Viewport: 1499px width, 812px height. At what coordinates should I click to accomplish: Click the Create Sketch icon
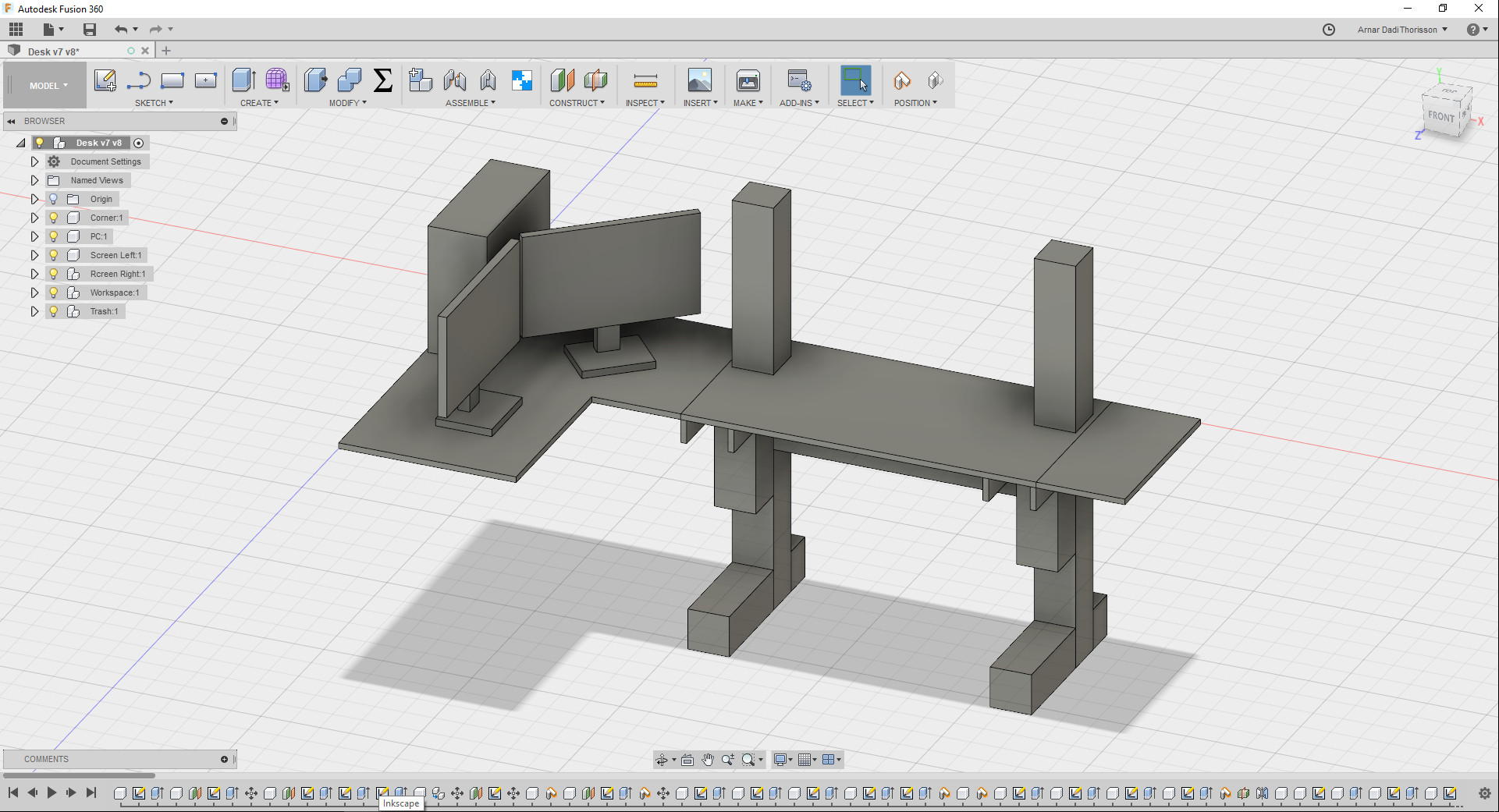(x=105, y=80)
